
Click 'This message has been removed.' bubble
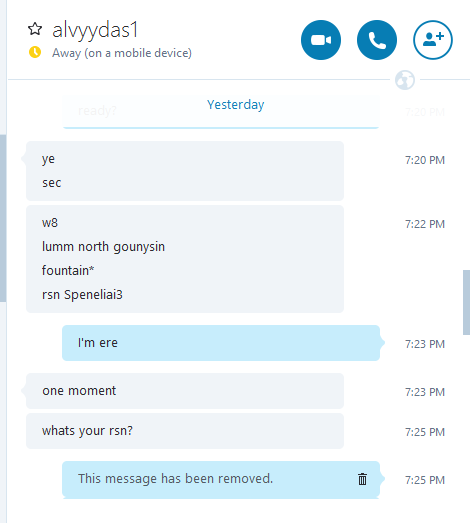(221, 479)
